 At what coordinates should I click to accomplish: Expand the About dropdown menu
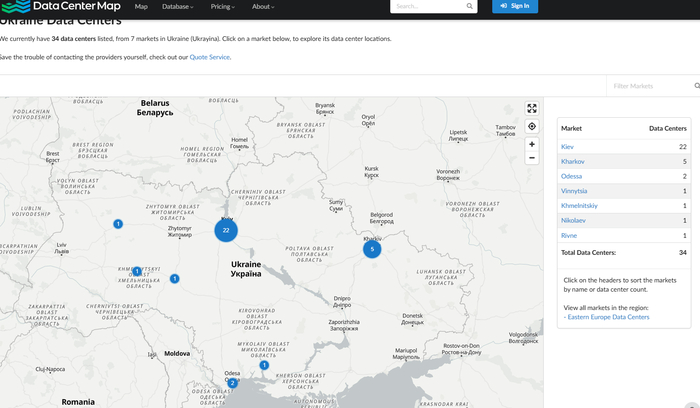(x=263, y=6)
